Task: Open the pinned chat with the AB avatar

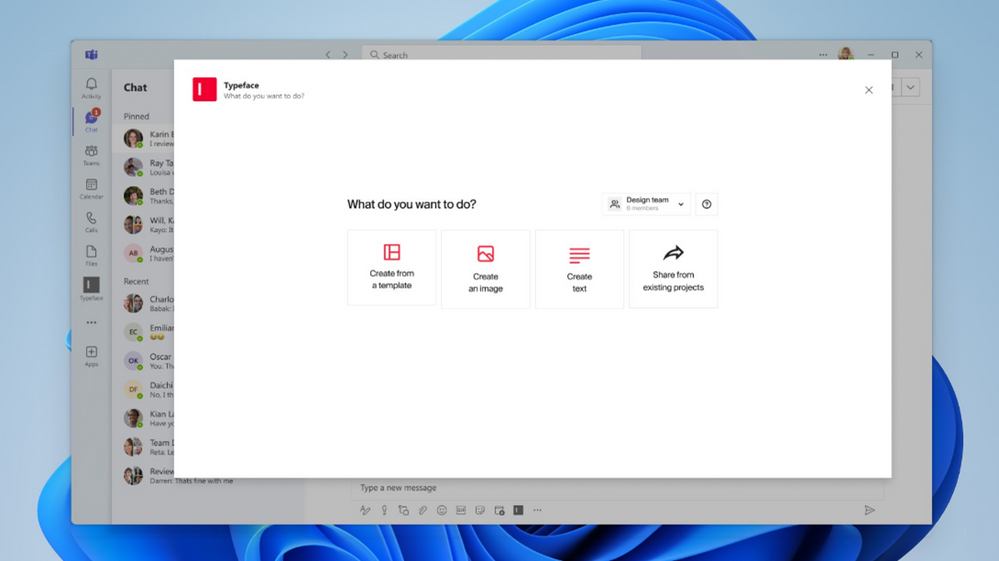Action: [x=144, y=253]
